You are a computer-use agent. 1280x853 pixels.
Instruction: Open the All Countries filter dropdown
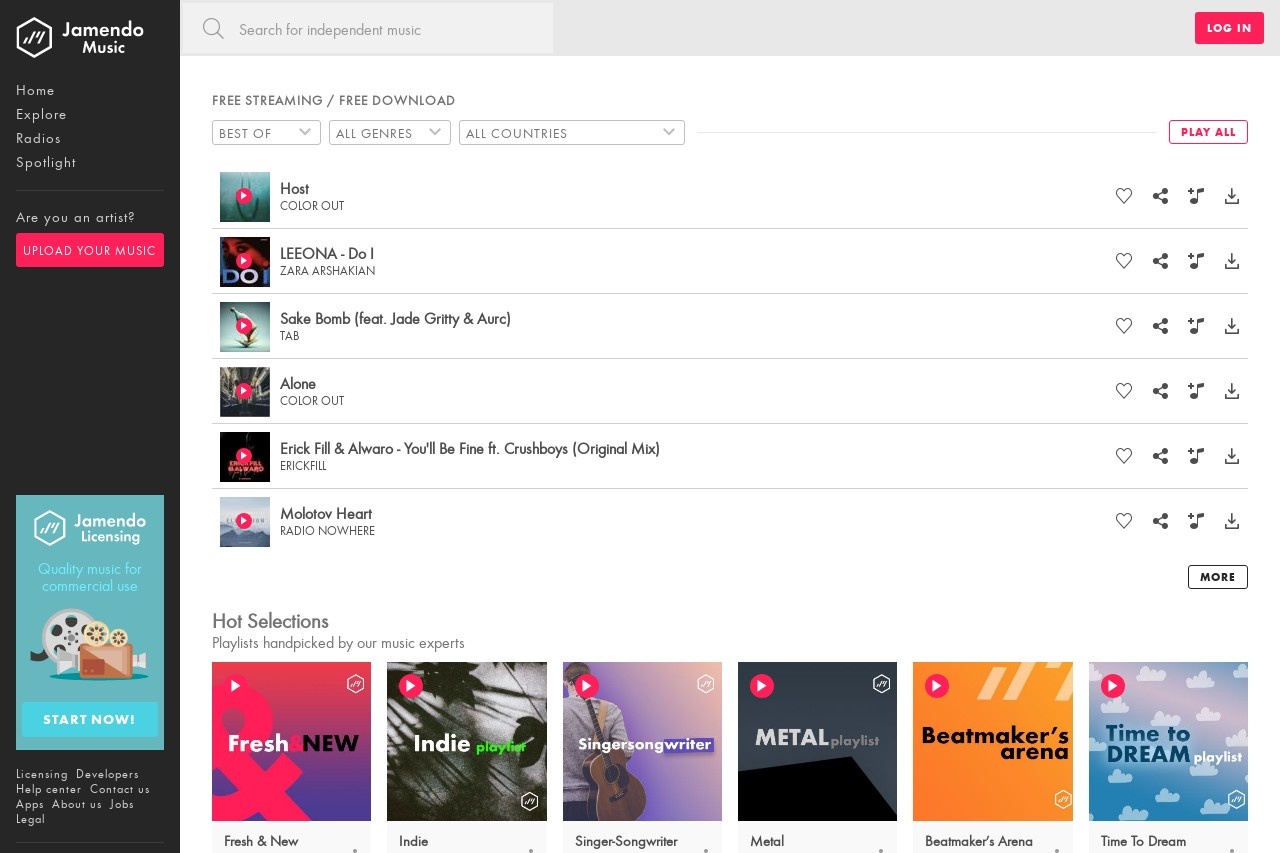coord(571,133)
